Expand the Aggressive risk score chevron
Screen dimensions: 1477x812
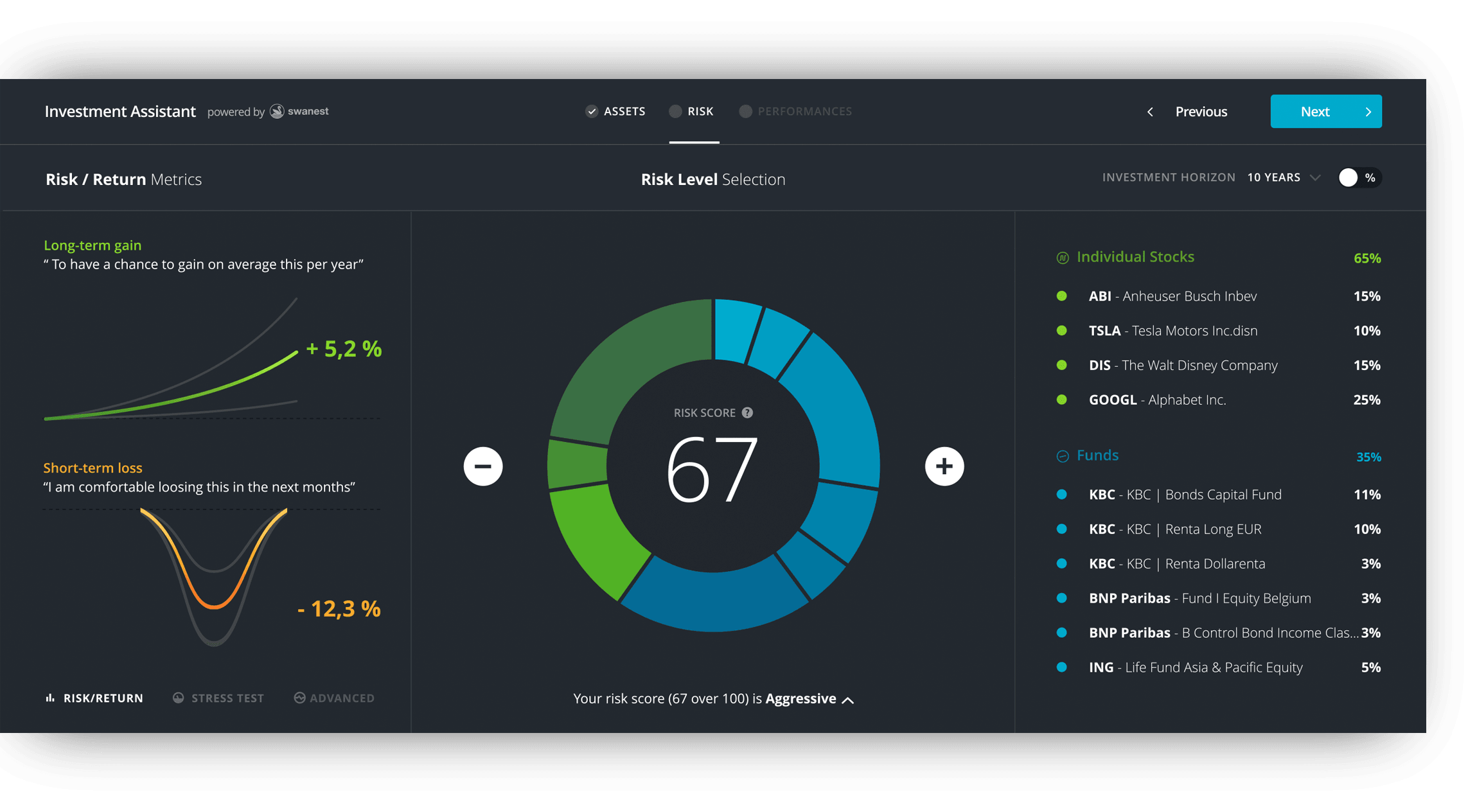coord(848,700)
